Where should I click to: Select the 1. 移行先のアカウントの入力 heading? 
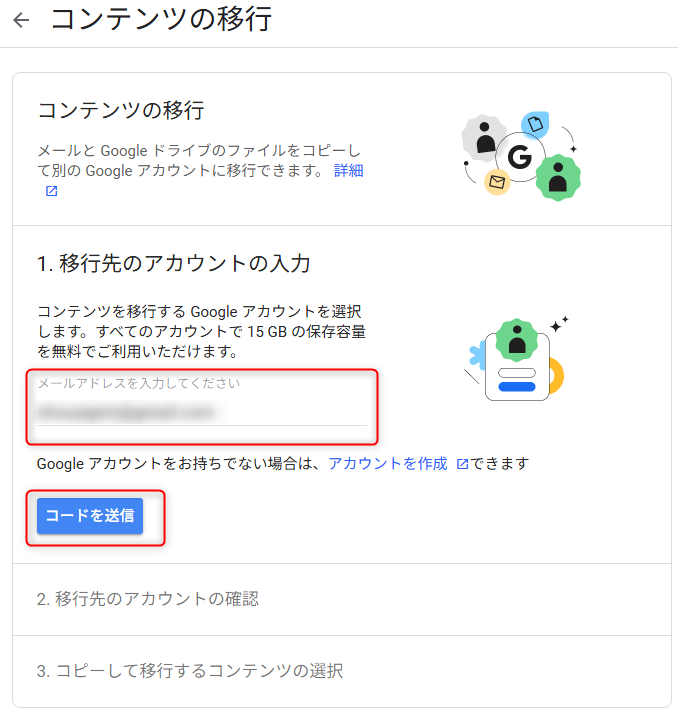click(x=173, y=263)
